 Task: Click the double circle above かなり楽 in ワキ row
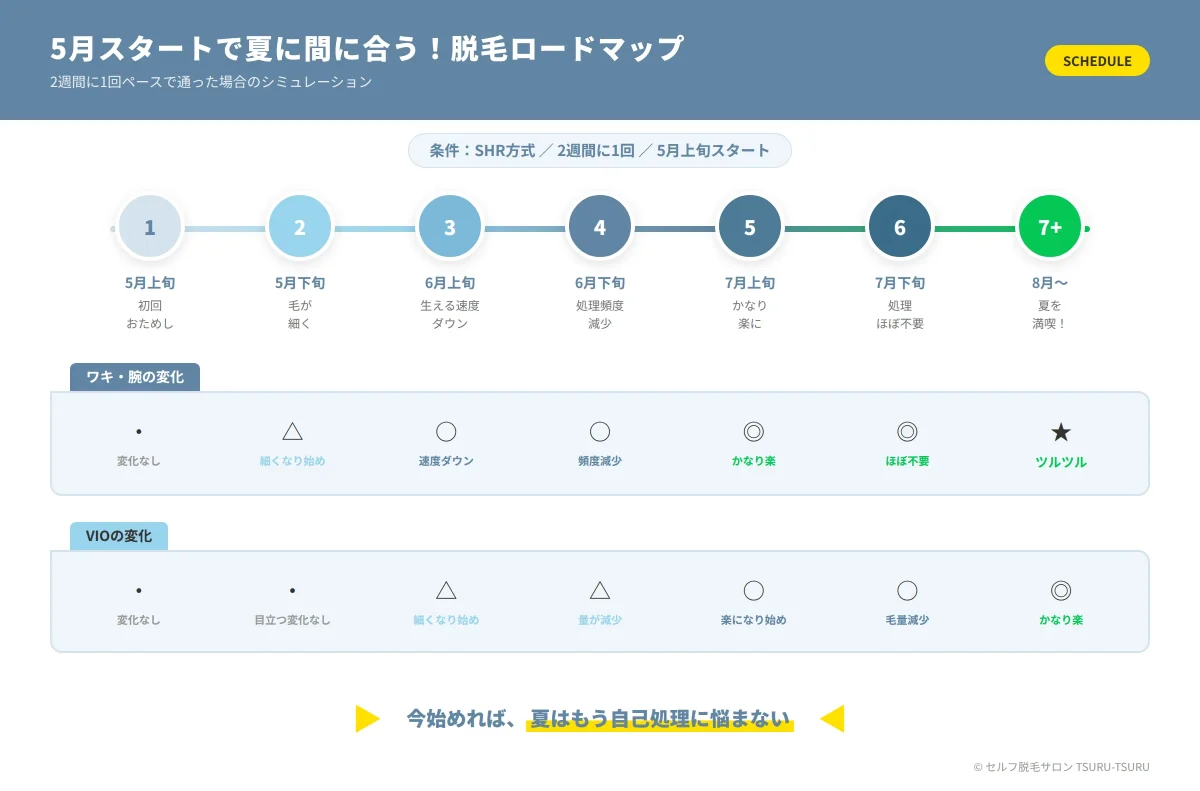tap(754, 432)
